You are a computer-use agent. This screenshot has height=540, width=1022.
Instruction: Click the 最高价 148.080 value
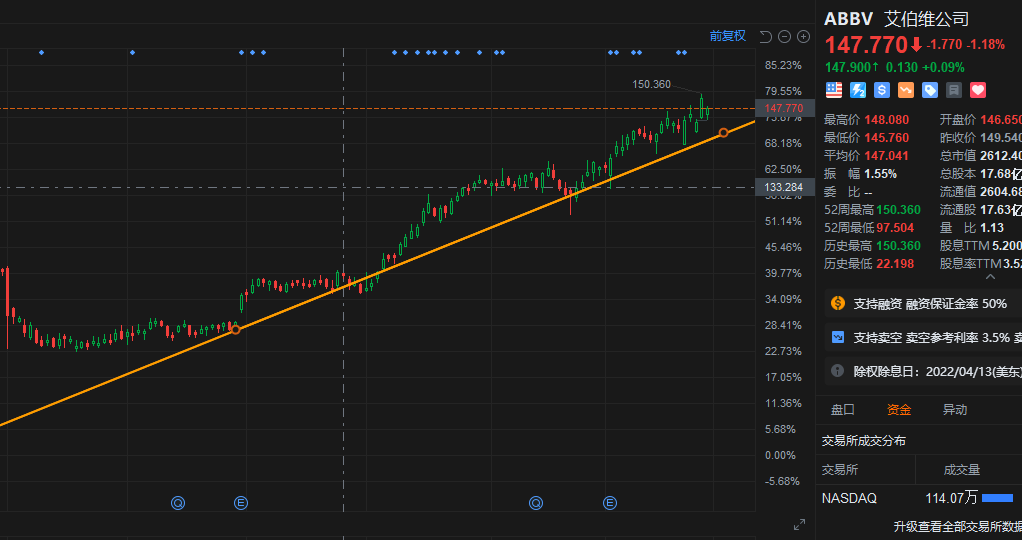coord(886,119)
